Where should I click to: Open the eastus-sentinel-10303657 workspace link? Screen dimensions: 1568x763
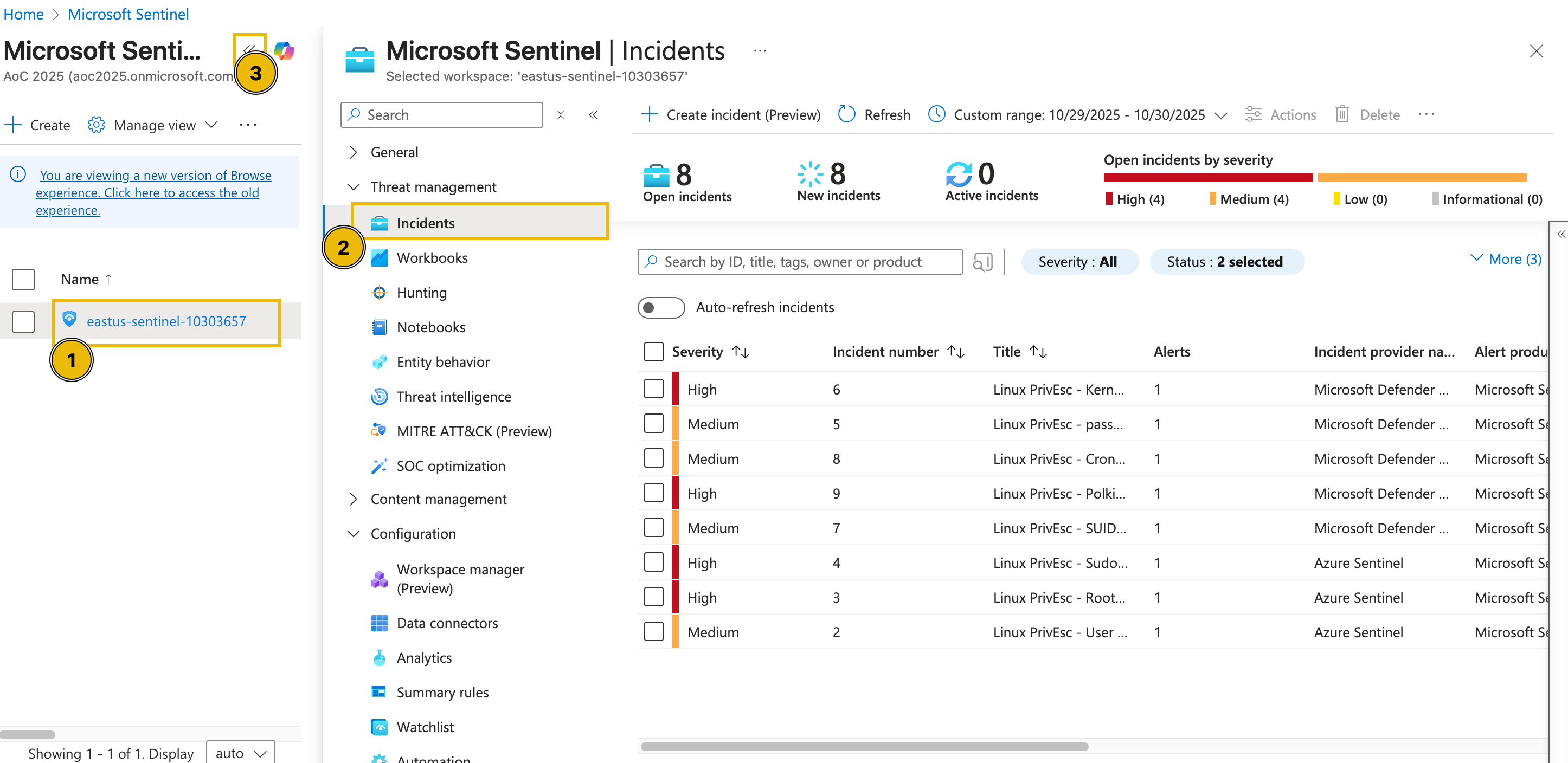click(x=166, y=321)
